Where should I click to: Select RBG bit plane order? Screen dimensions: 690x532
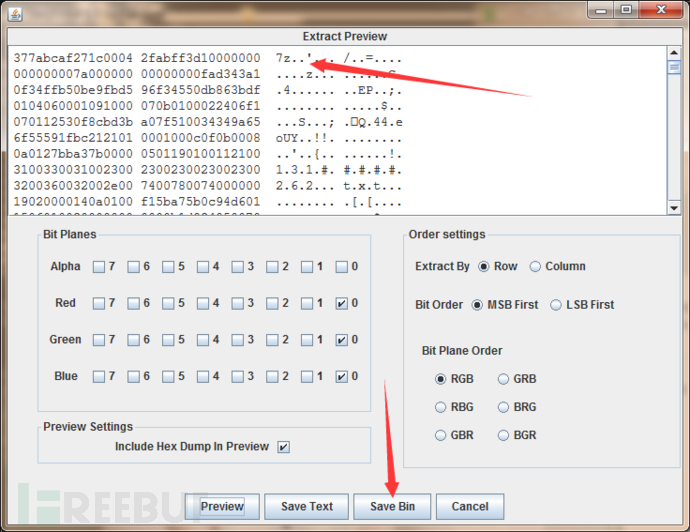pyautogui.click(x=440, y=407)
